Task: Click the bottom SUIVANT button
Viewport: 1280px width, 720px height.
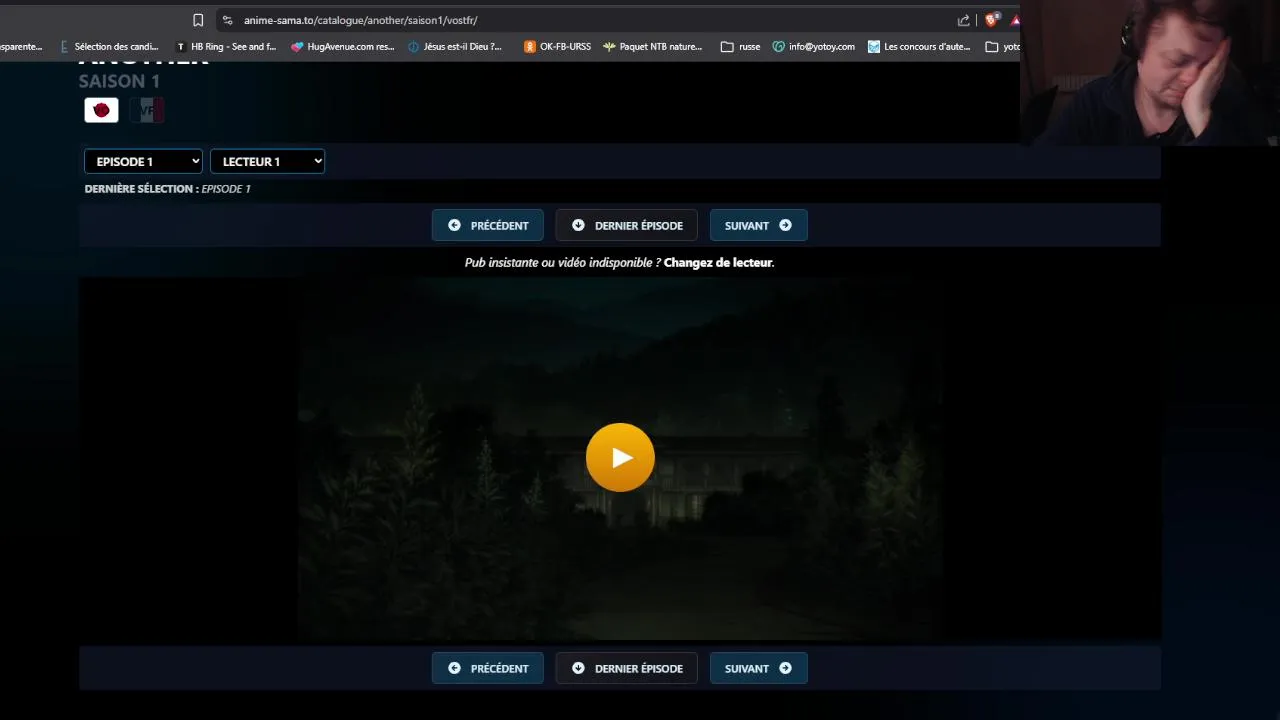Action: [758, 668]
